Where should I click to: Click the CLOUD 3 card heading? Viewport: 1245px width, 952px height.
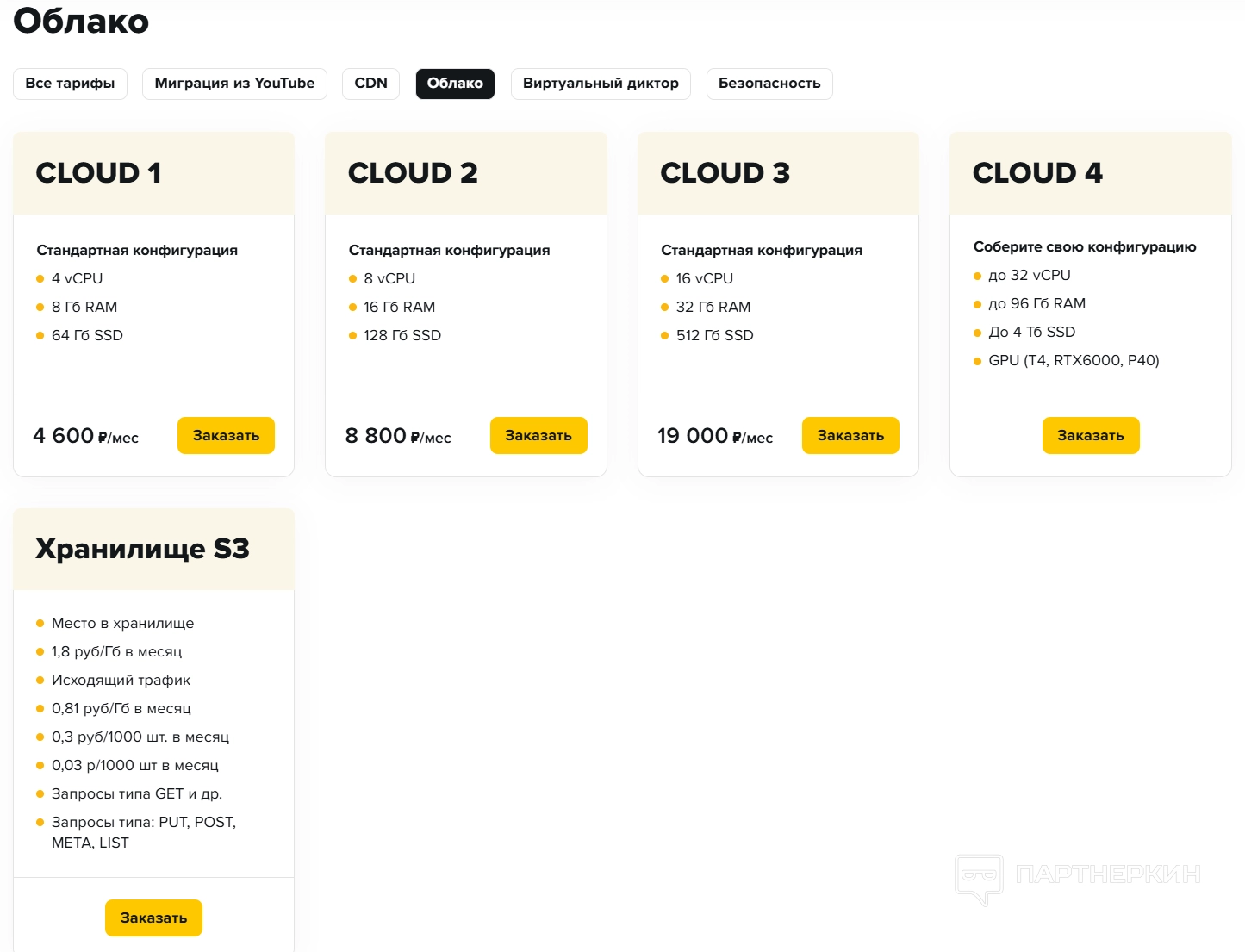point(725,173)
